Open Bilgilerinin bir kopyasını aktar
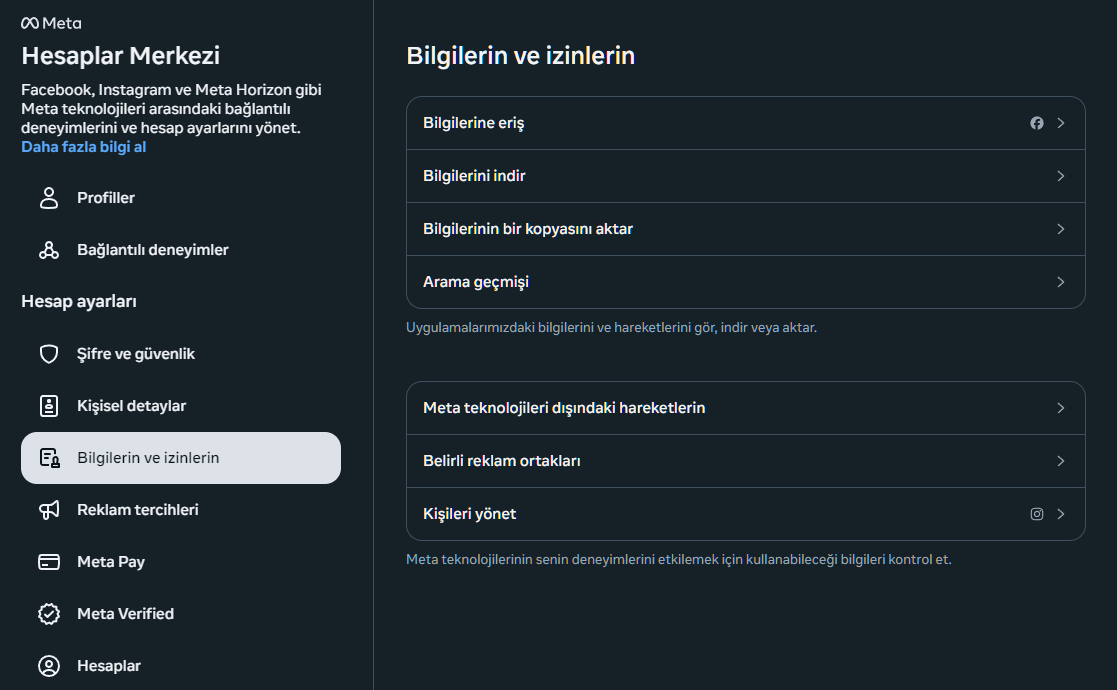Image resolution: width=1117 pixels, height=690 pixels. click(x=744, y=228)
